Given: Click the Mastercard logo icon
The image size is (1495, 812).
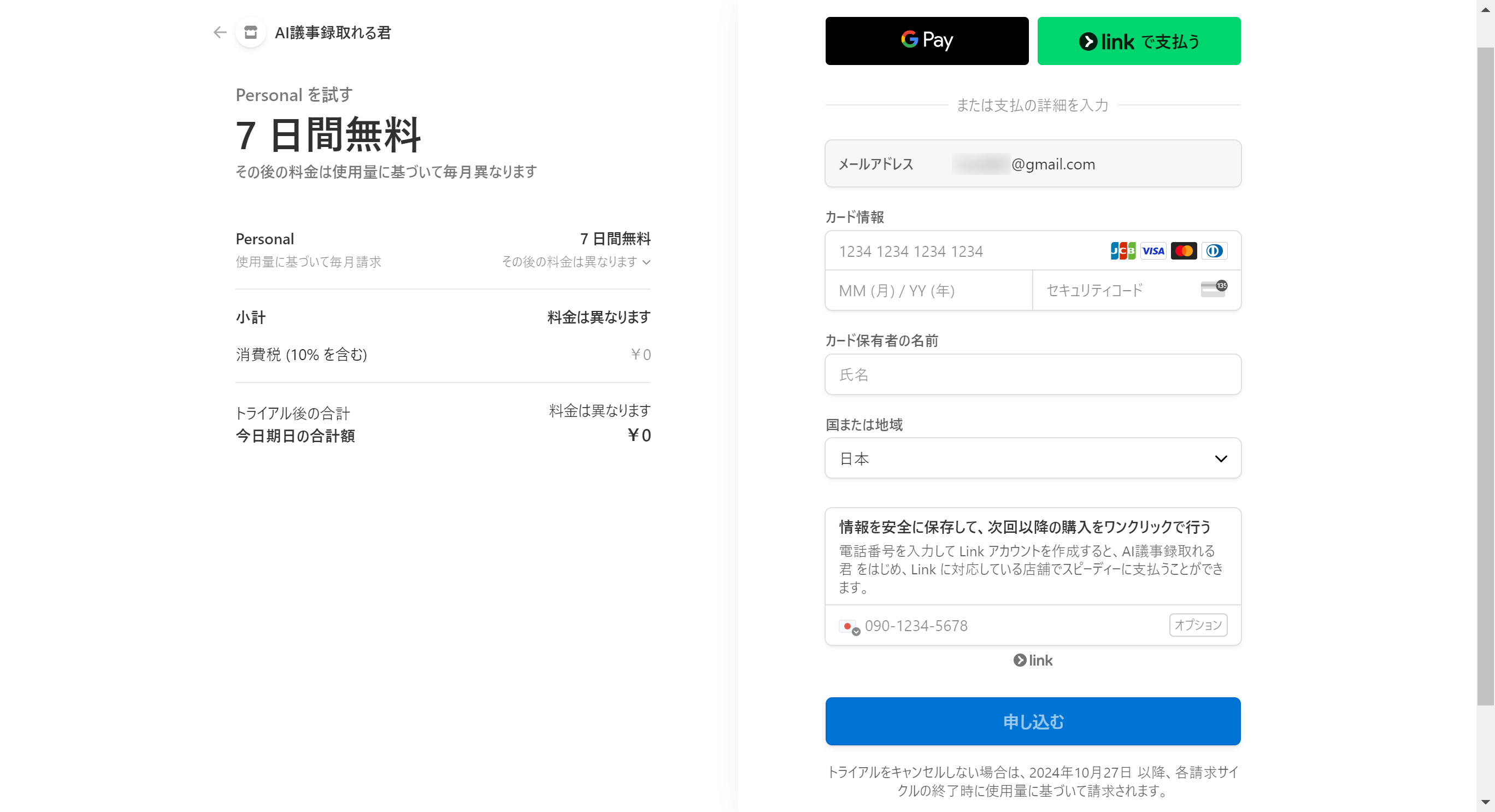Looking at the screenshot, I should tap(1184, 251).
